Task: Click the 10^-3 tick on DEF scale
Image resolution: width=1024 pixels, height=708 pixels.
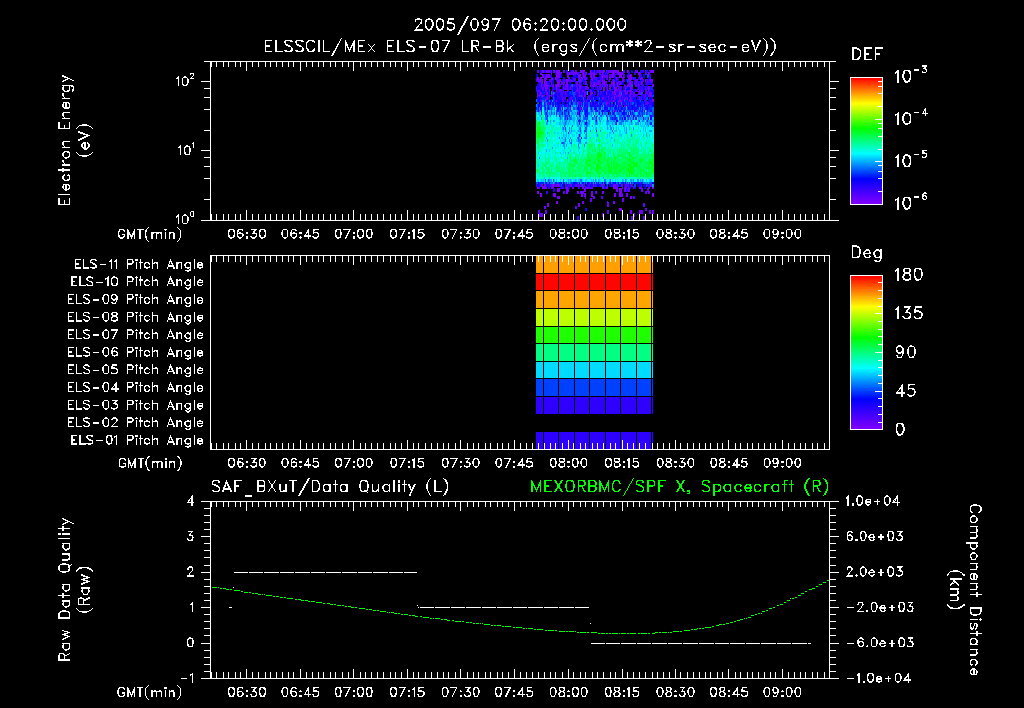Action: (910, 76)
